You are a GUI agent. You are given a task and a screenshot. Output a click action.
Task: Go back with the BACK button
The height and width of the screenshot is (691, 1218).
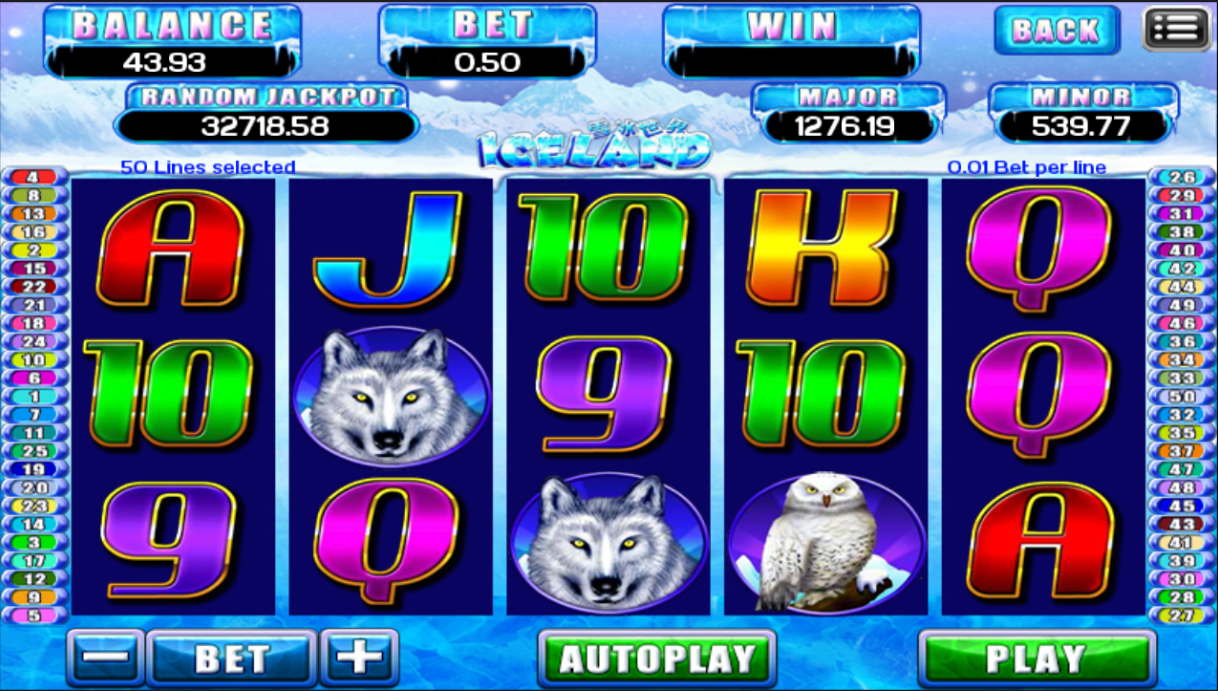1056,30
